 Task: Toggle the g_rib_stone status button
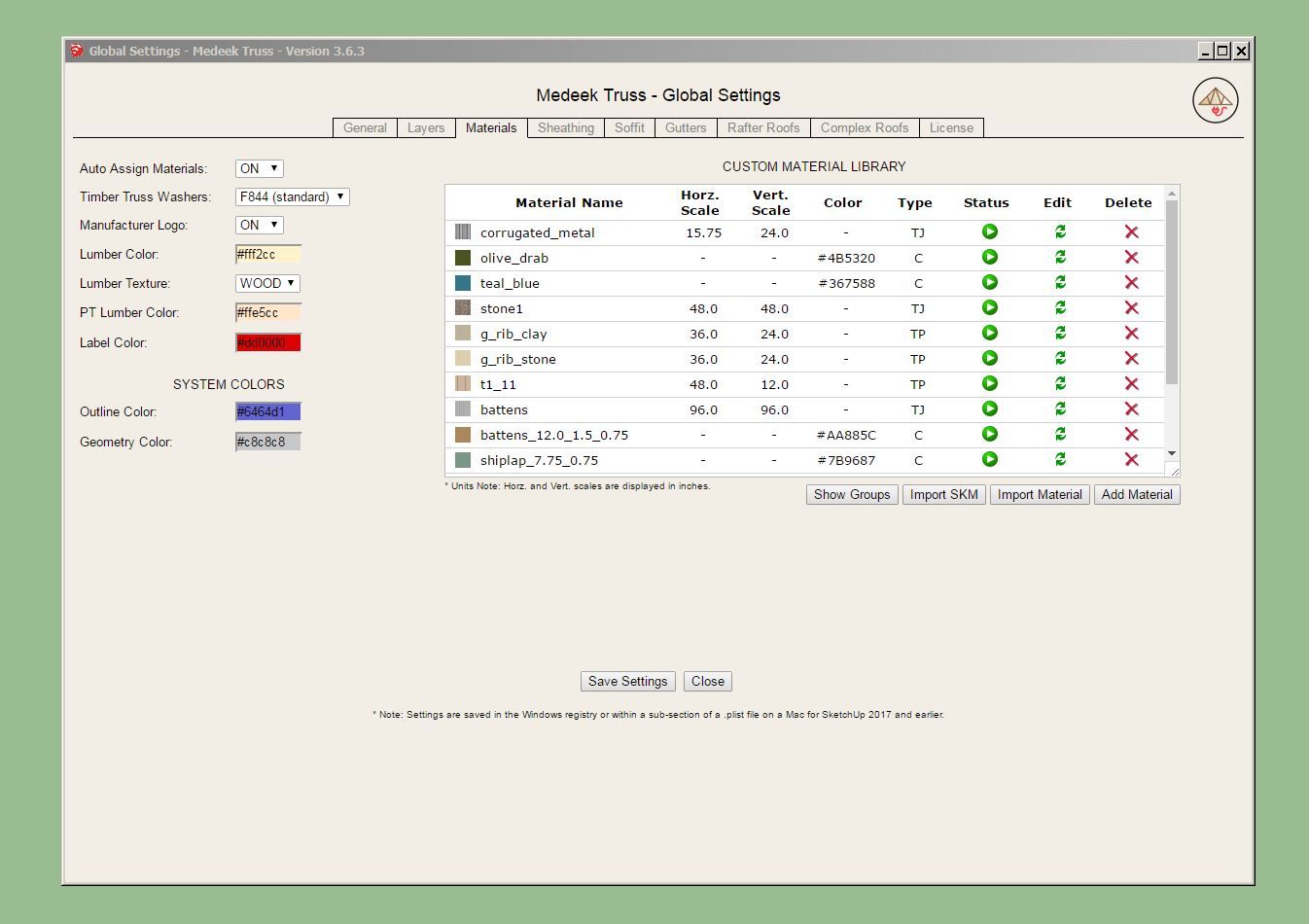click(989, 359)
